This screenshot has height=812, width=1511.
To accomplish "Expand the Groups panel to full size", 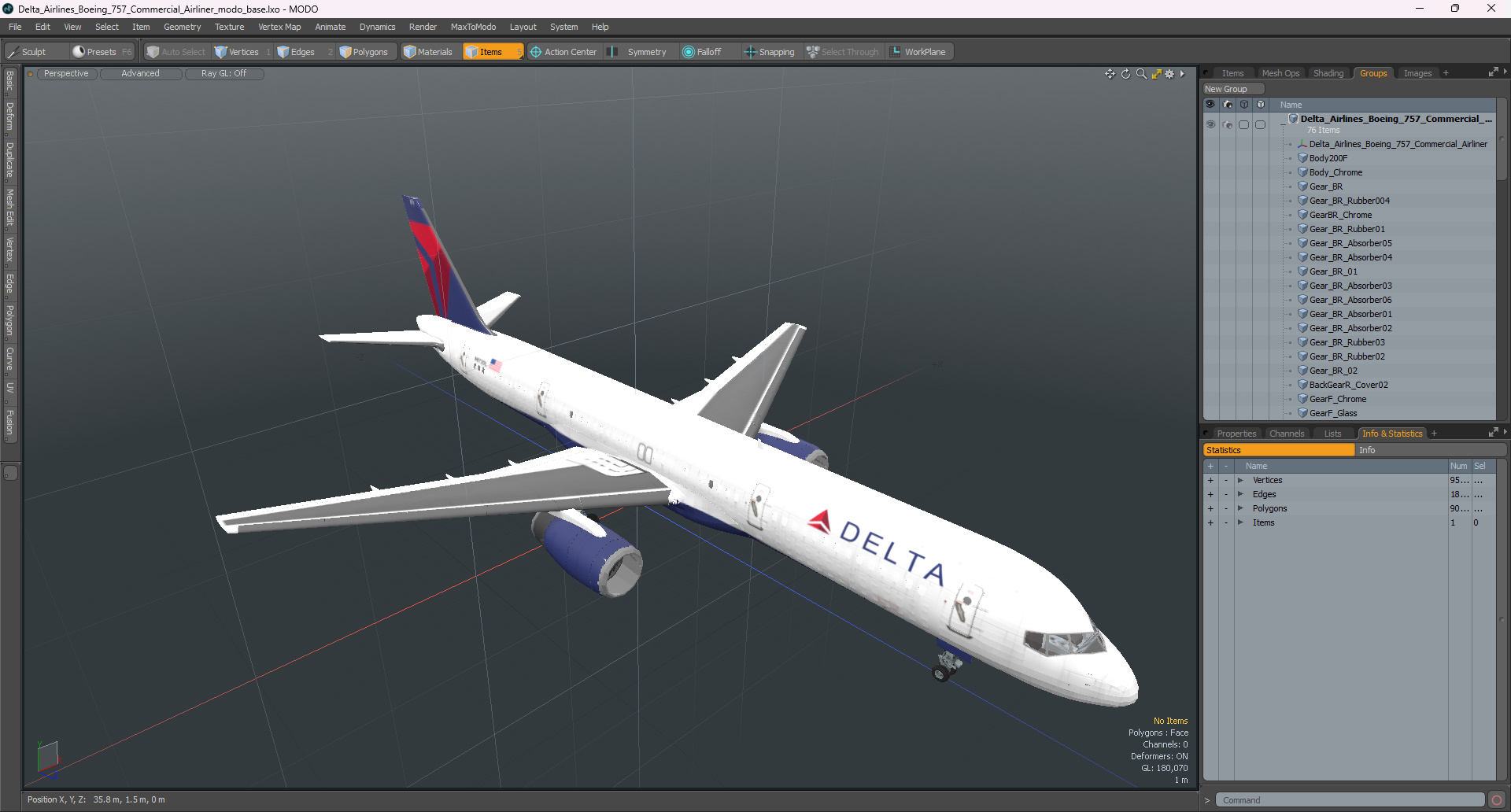I will (1493, 72).
